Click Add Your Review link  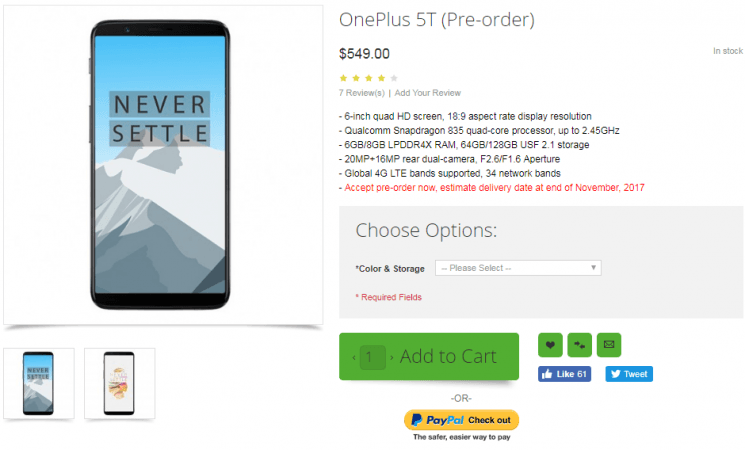[428, 93]
